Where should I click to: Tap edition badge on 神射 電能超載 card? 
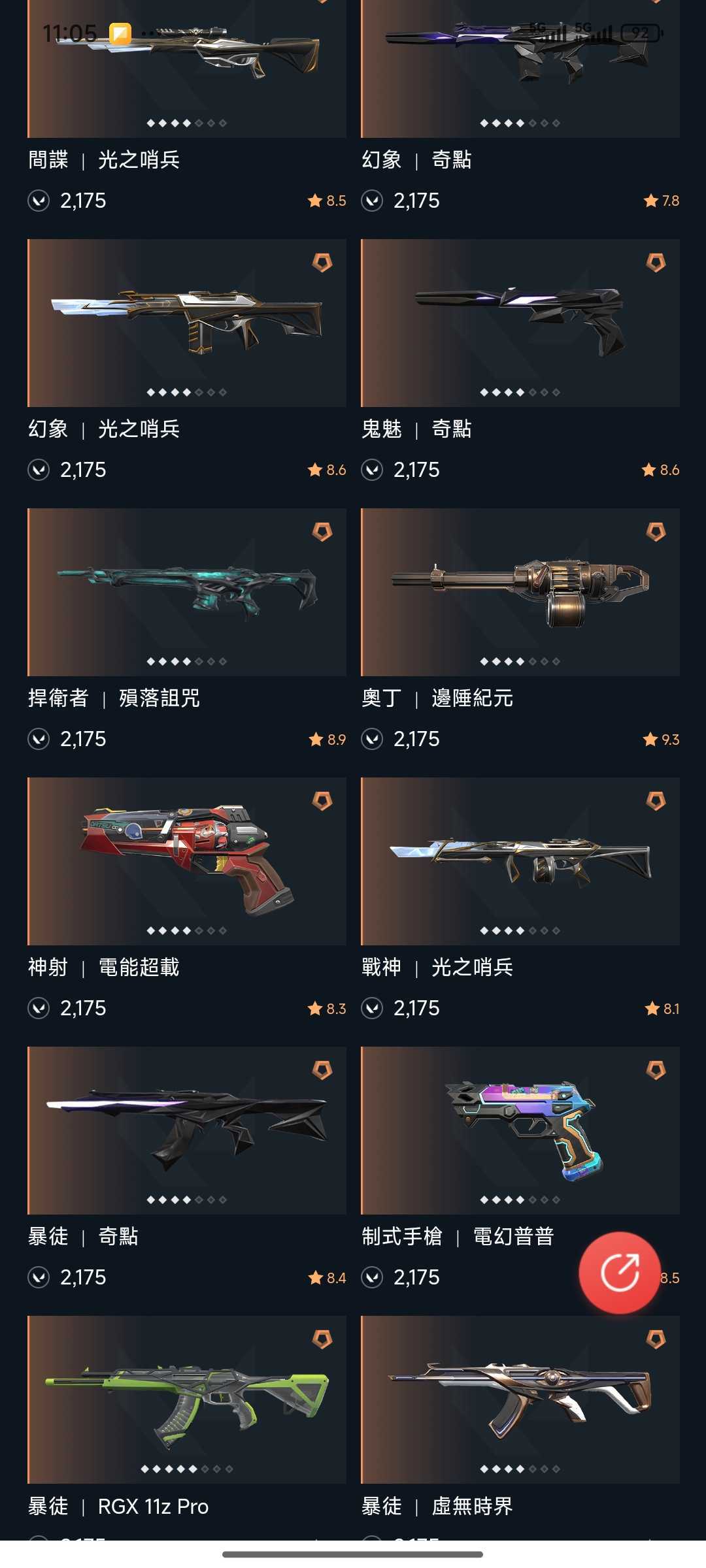pos(322,801)
